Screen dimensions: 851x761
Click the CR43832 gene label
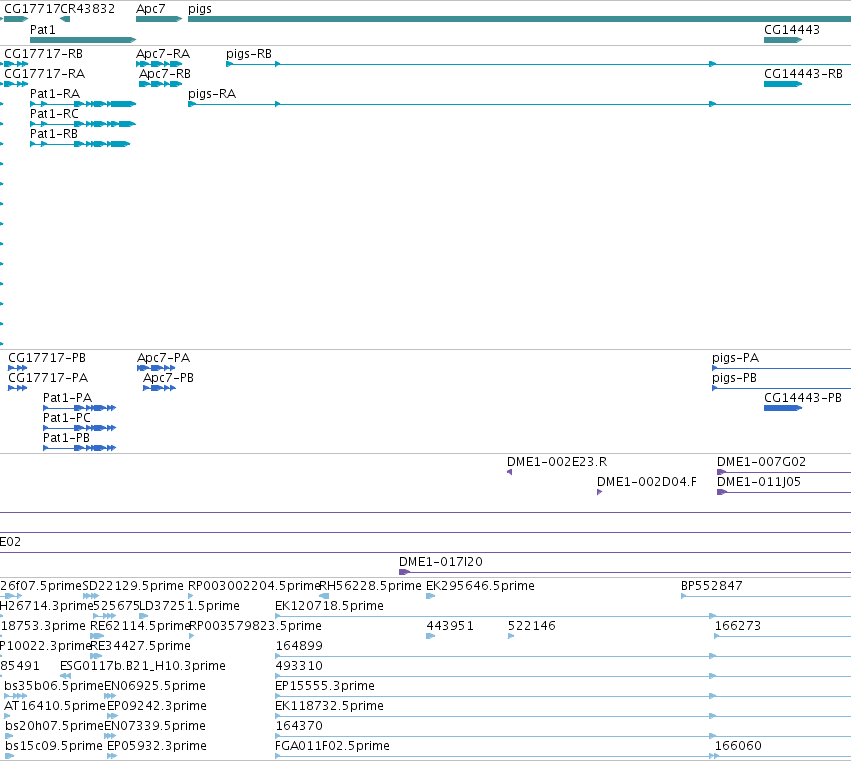(87, 9)
